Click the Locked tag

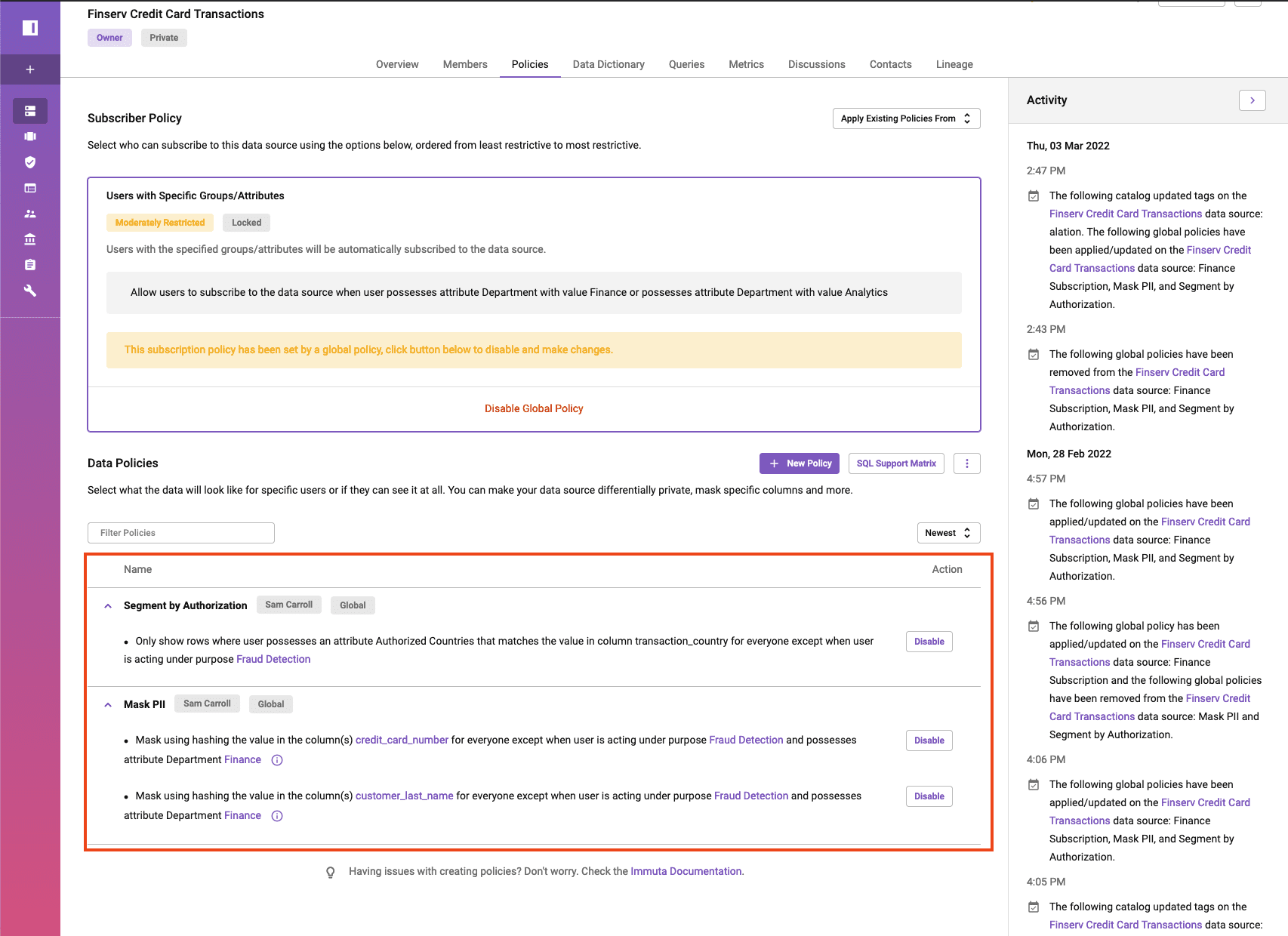tap(246, 223)
